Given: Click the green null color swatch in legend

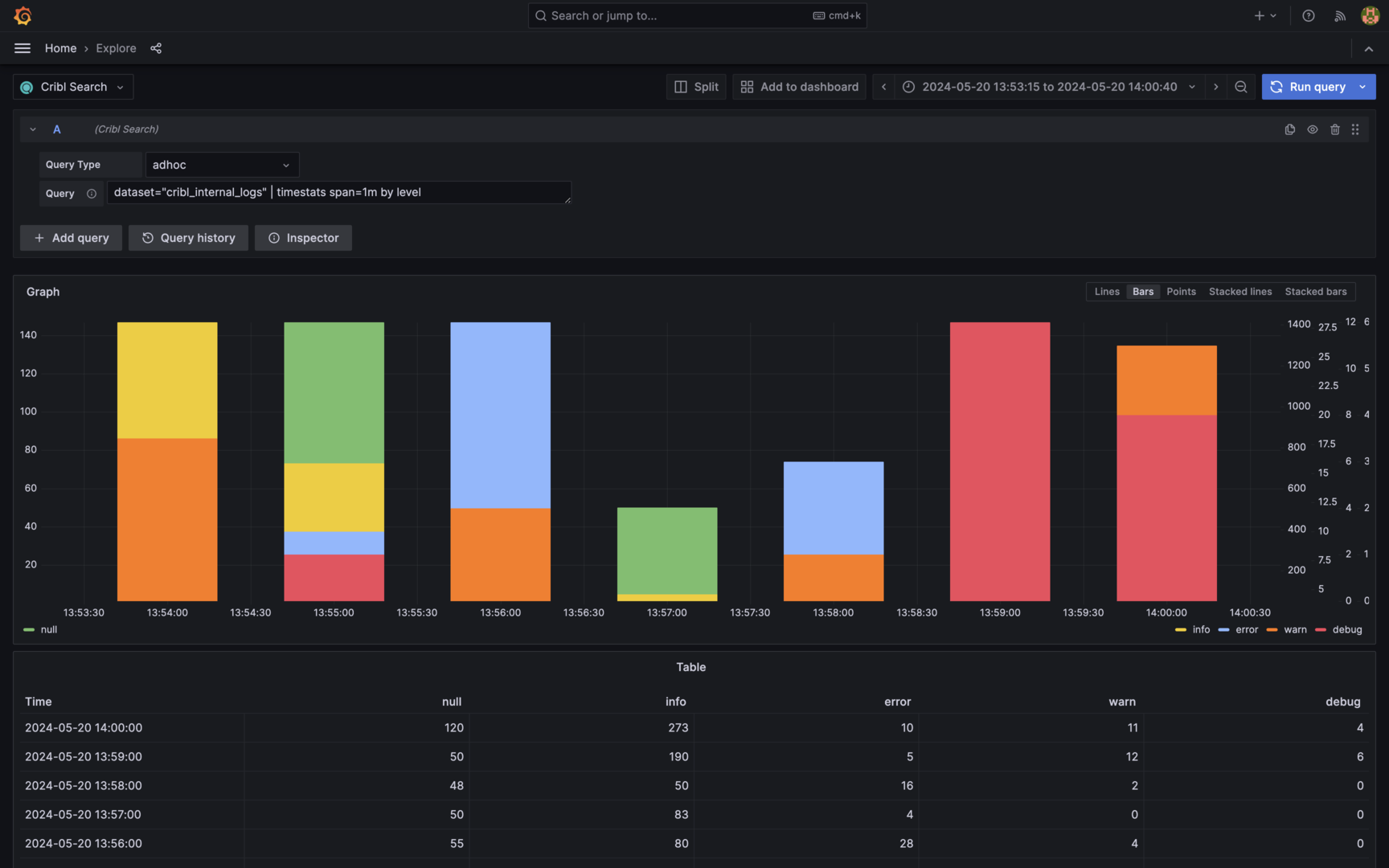Looking at the screenshot, I should (x=29, y=630).
